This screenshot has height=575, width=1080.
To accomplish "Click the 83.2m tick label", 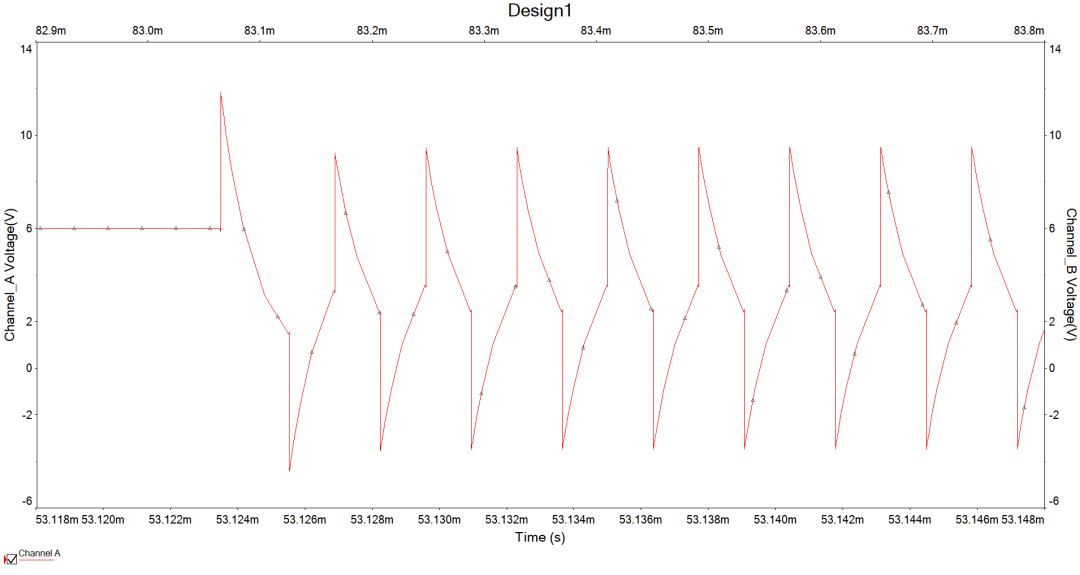I will (x=372, y=31).
